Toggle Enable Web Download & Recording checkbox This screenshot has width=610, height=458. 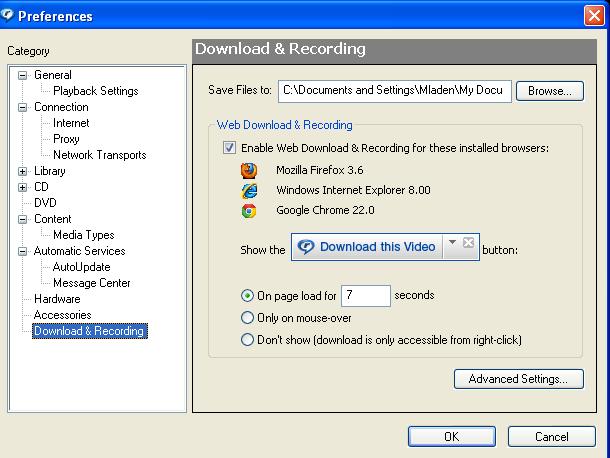click(229, 148)
